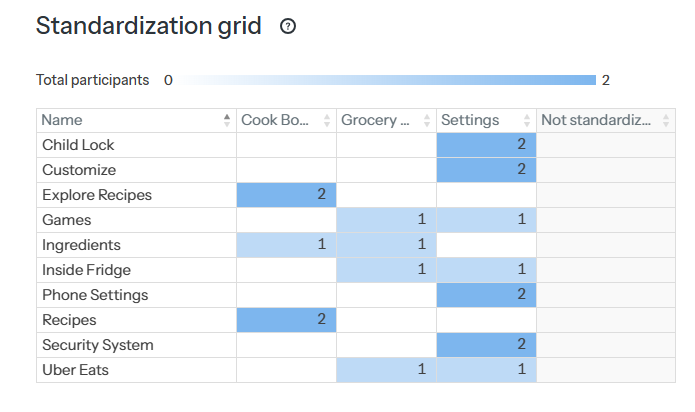The height and width of the screenshot is (412, 695).
Task: Select the Child Lock row name
Action: 78,145
